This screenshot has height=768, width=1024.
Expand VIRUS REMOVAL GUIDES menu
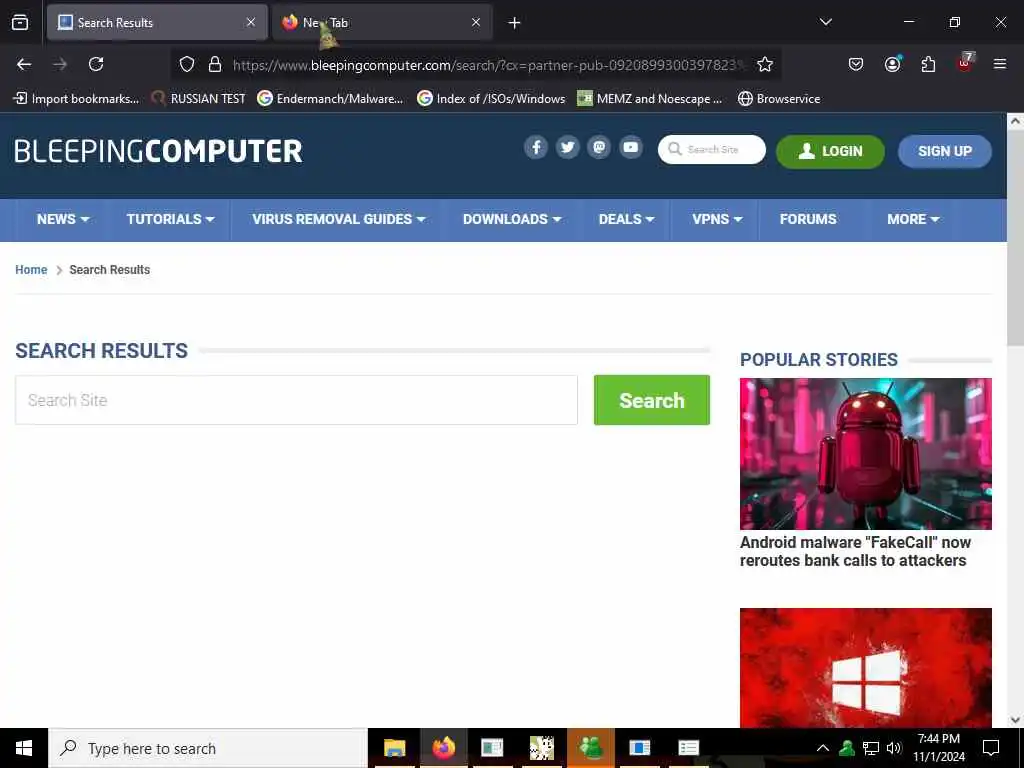338,219
